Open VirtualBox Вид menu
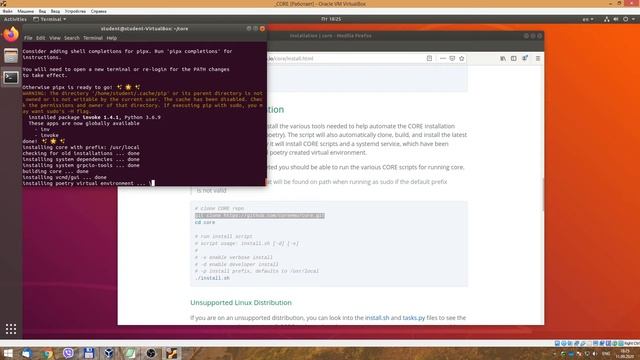The image size is (640, 360). (x=42, y=11)
